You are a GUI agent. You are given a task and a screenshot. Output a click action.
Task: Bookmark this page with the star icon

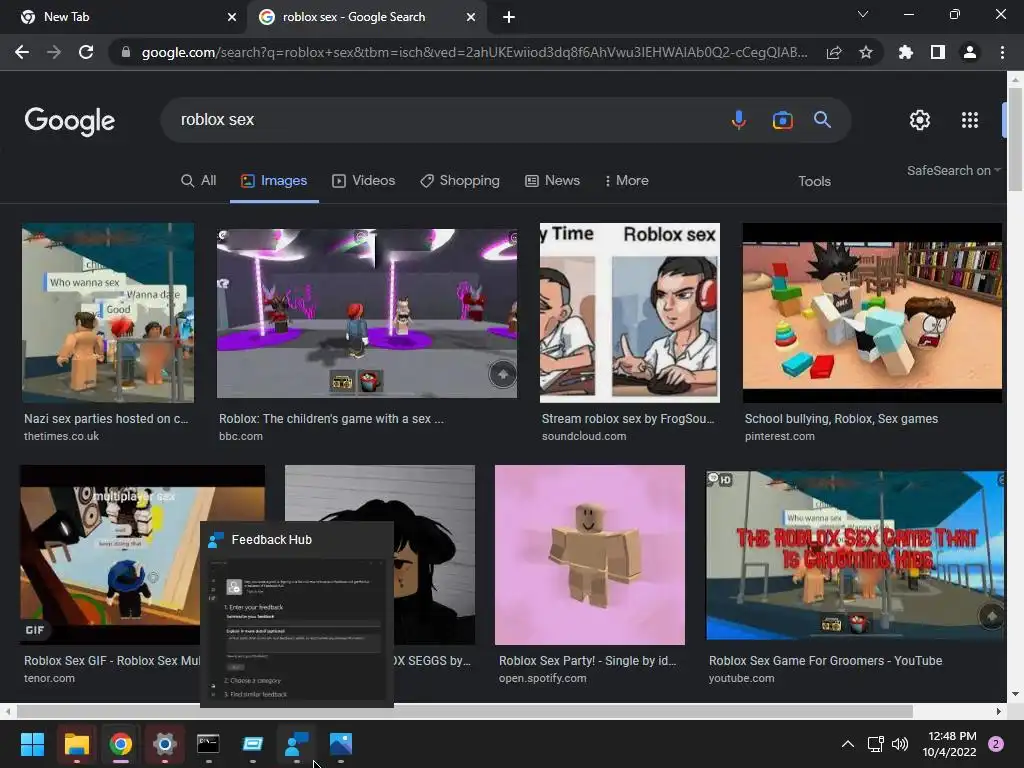[x=866, y=52]
